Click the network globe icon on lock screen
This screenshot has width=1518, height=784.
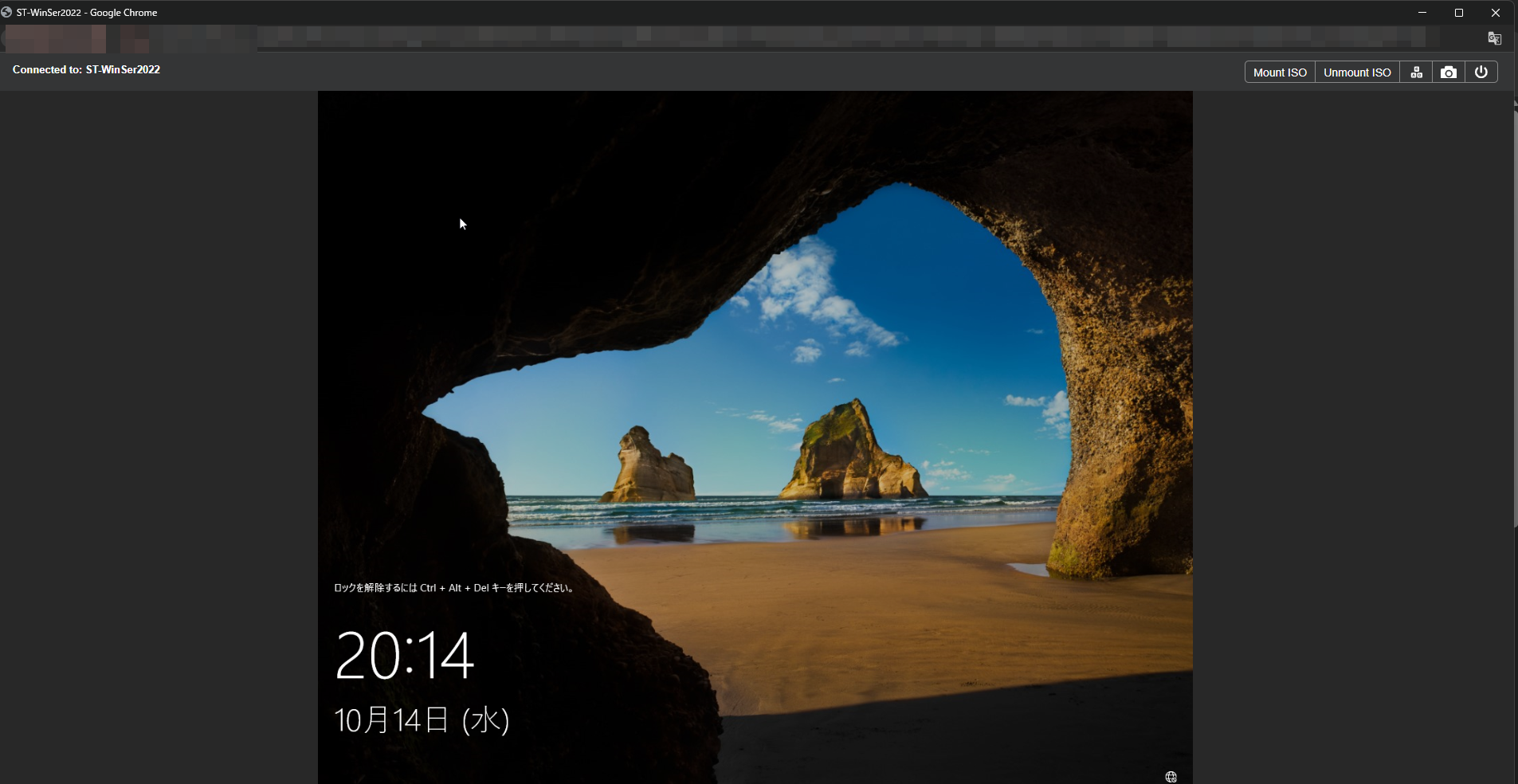(1171, 777)
